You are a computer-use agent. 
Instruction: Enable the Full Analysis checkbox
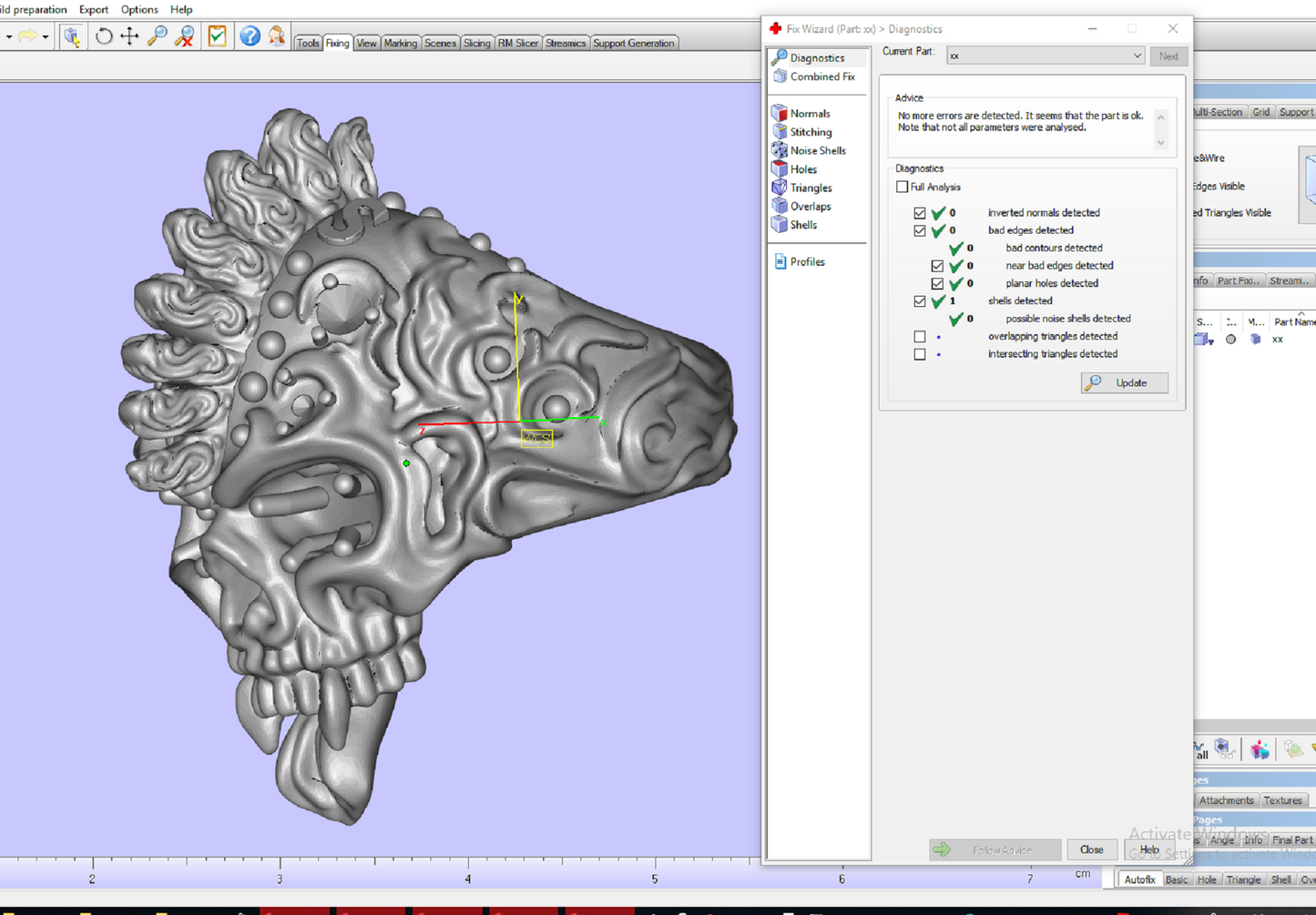(900, 187)
